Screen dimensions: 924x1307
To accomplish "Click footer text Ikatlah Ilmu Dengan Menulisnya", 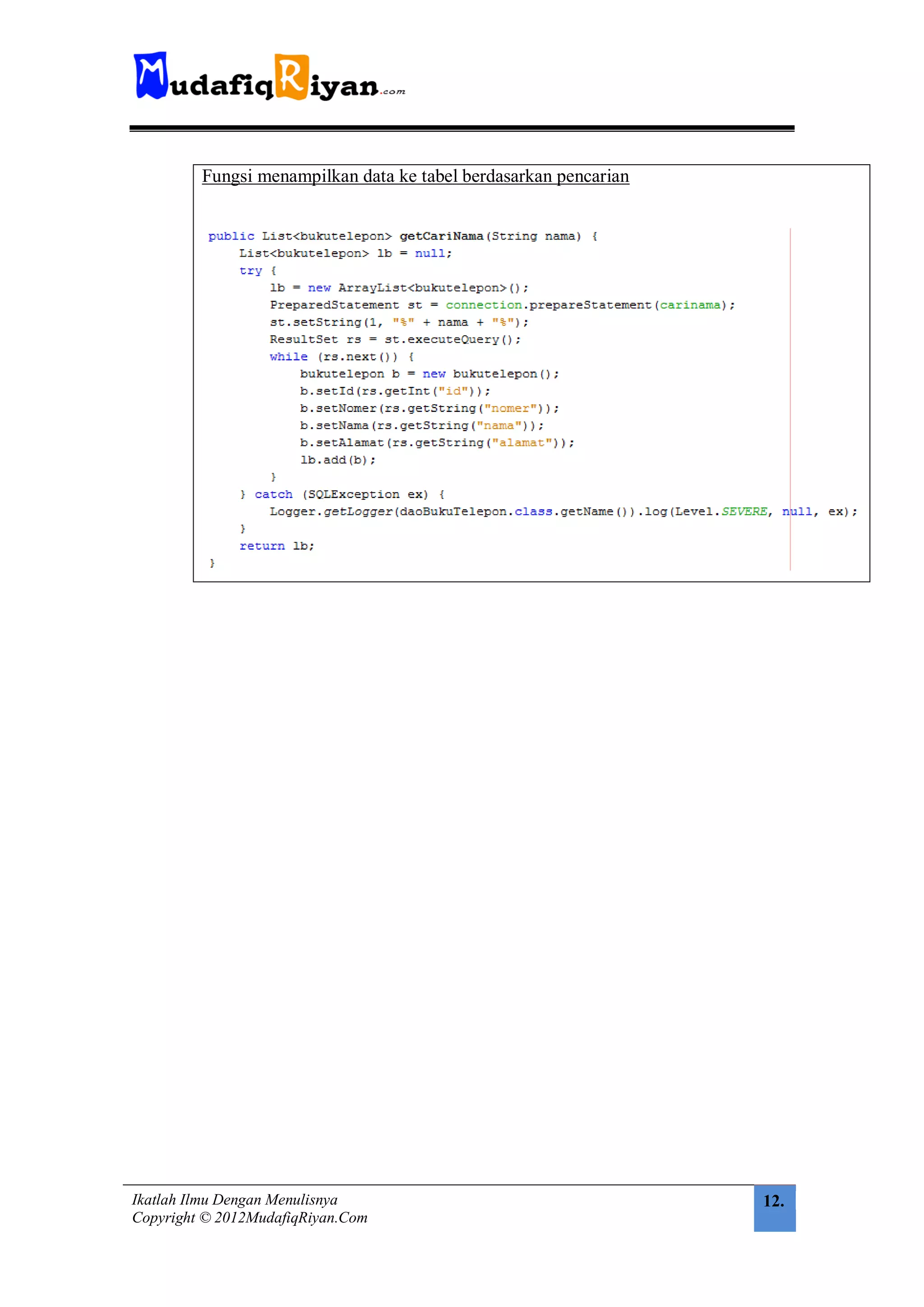I will pos(235,1200).
